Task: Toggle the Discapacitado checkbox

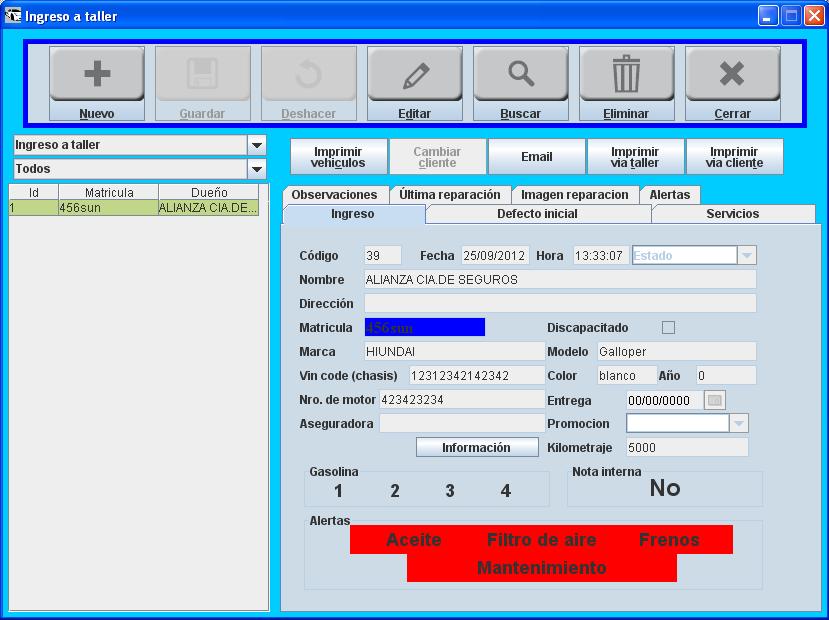Action: coord(669,327)
